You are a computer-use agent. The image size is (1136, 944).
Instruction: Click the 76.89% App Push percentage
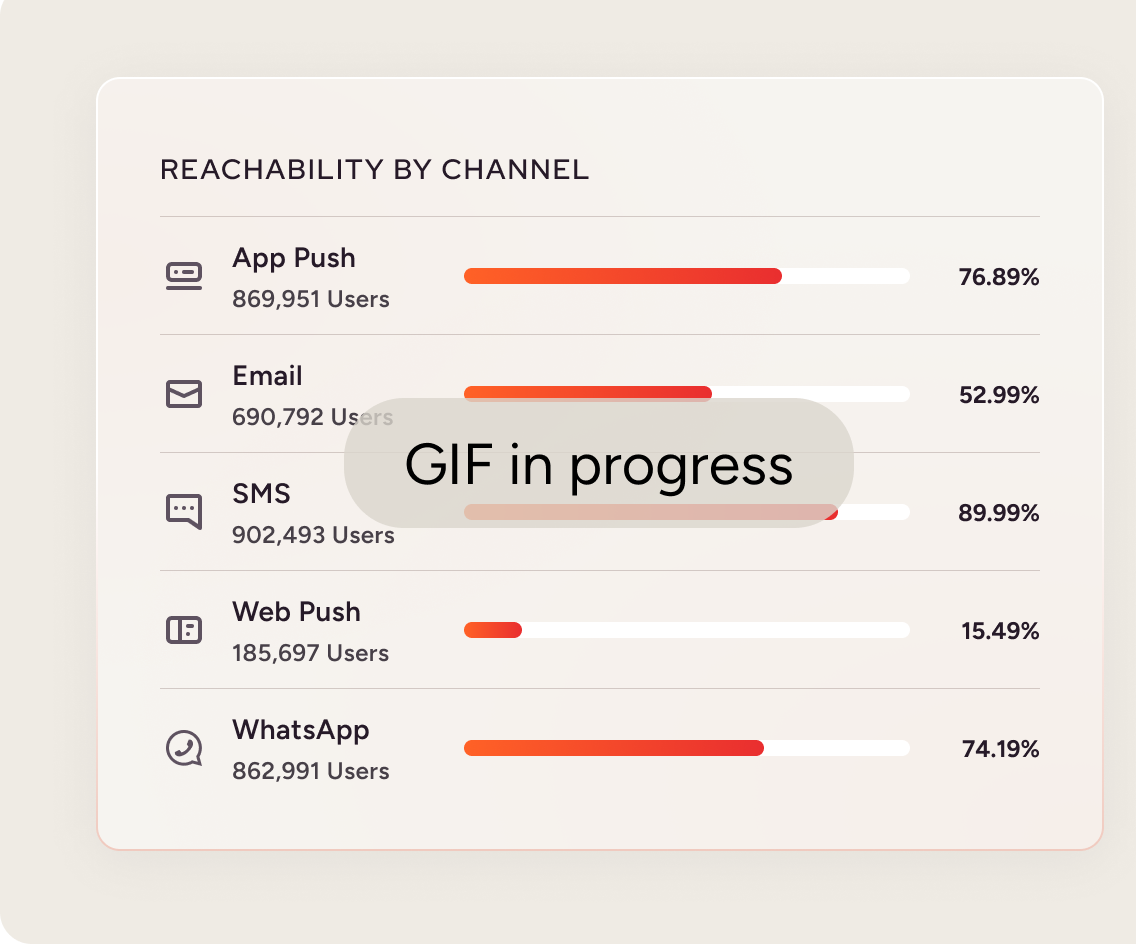(998, 277)
